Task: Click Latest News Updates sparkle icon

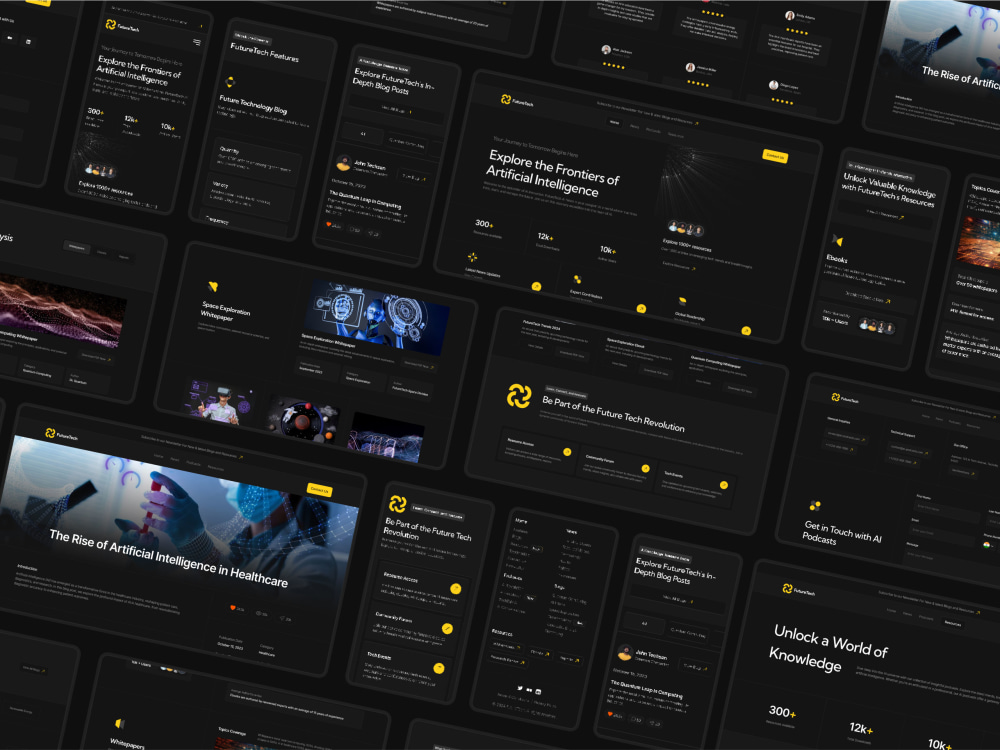Action: click(473, 257)
